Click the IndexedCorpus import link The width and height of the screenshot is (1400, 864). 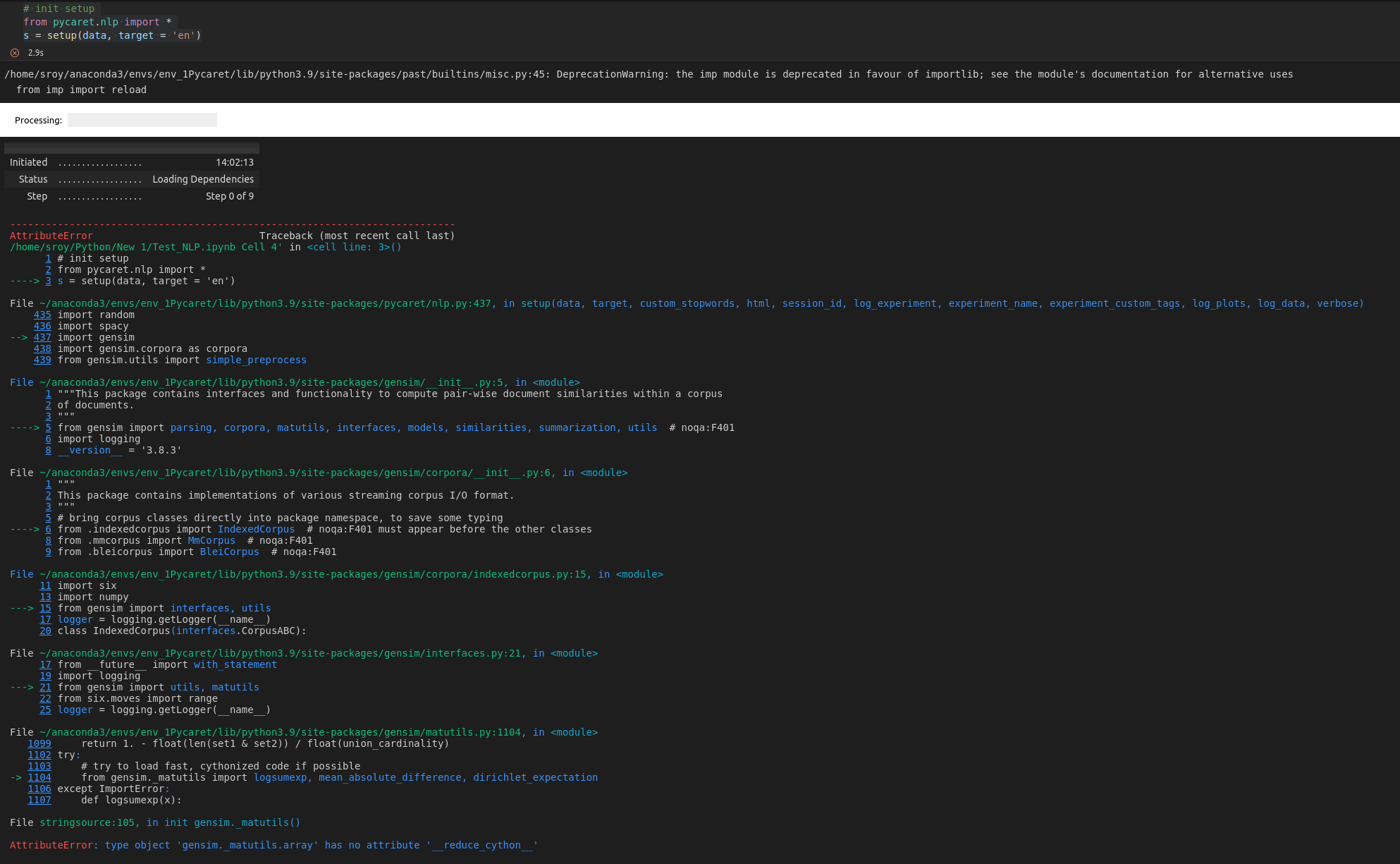coord(257,529)
